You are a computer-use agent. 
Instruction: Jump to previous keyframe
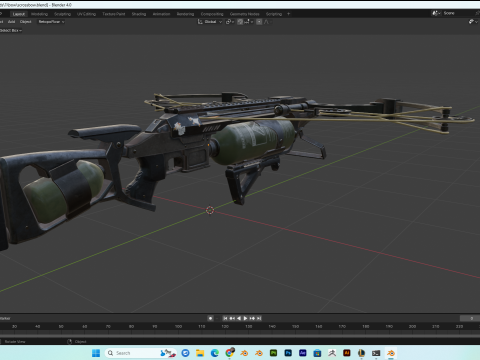pos(232,318)
